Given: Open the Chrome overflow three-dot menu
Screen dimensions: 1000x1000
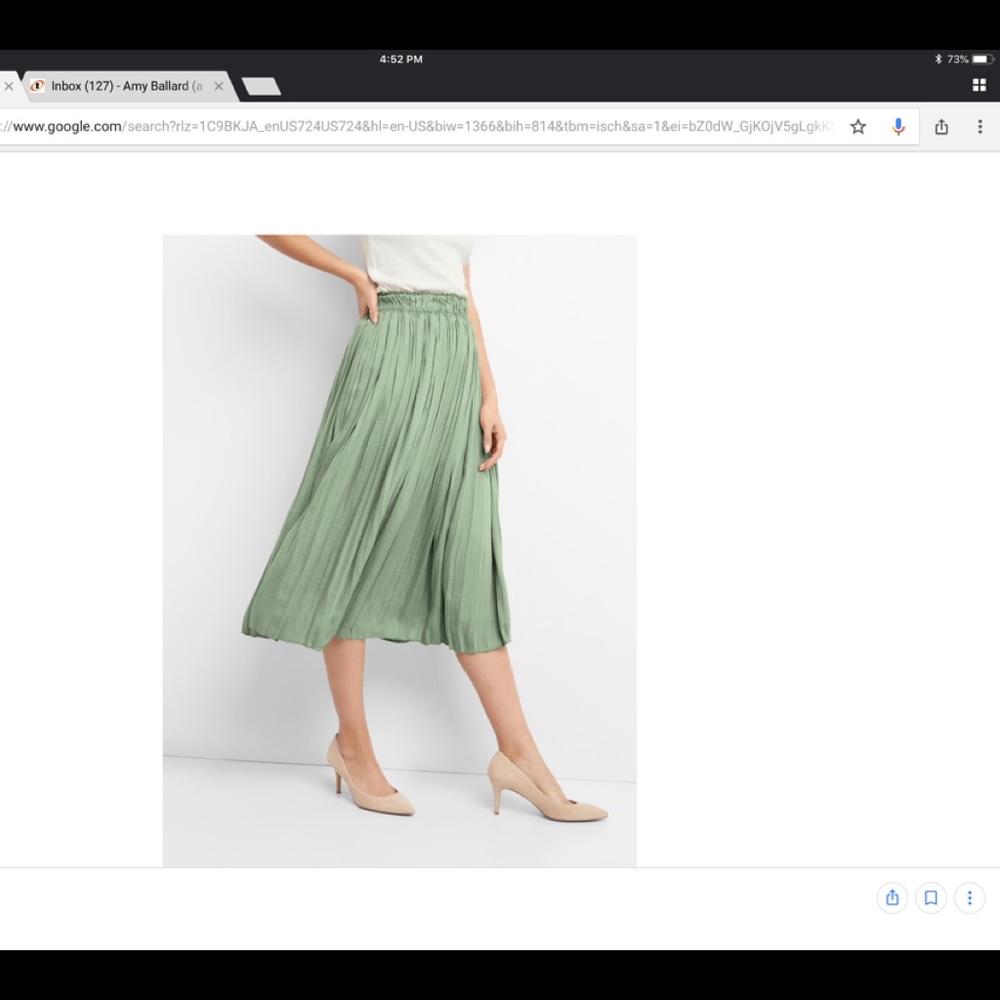Looking at the screenshot, I should tap(980, 127).
